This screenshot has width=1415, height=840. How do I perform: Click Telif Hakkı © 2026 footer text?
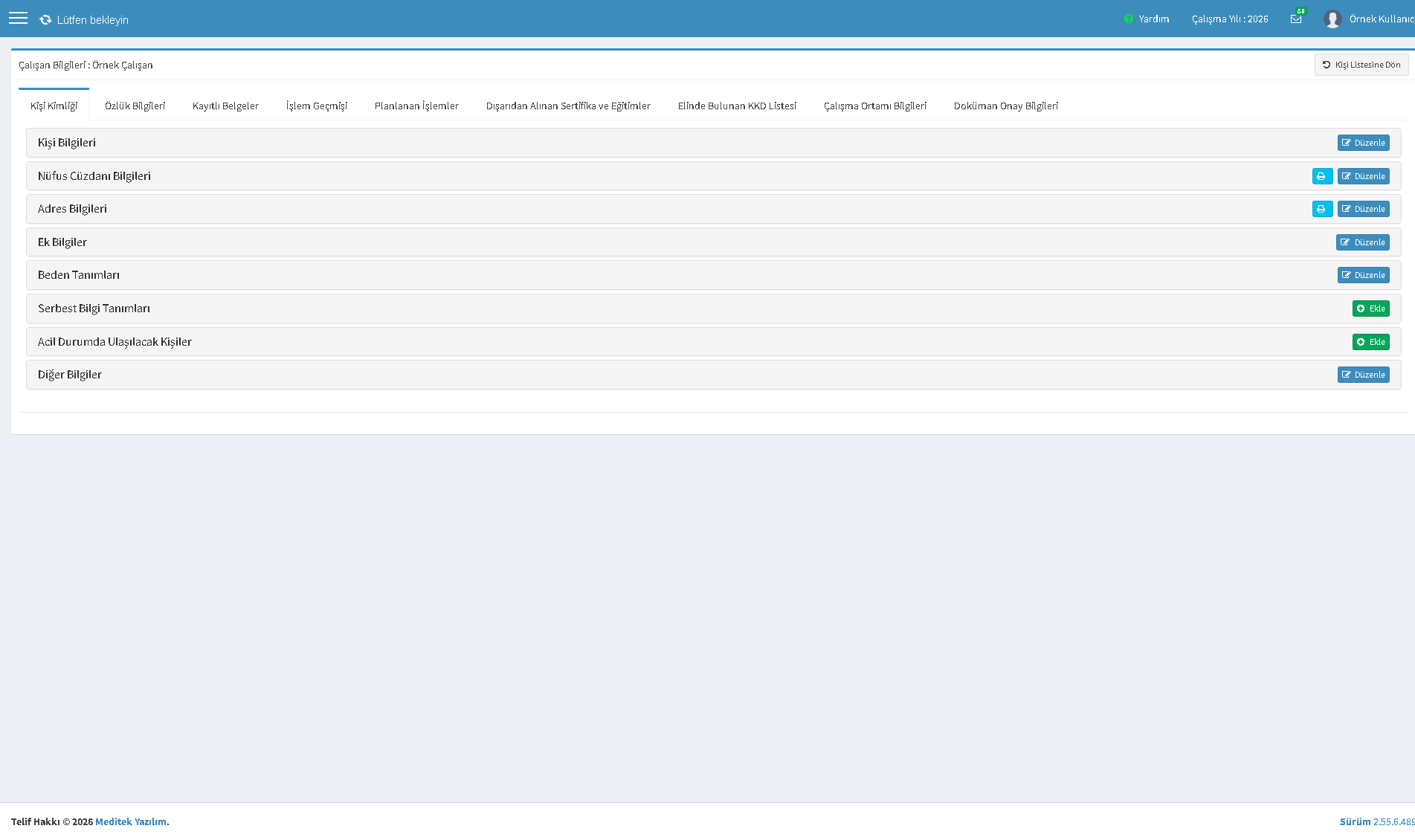52,821
